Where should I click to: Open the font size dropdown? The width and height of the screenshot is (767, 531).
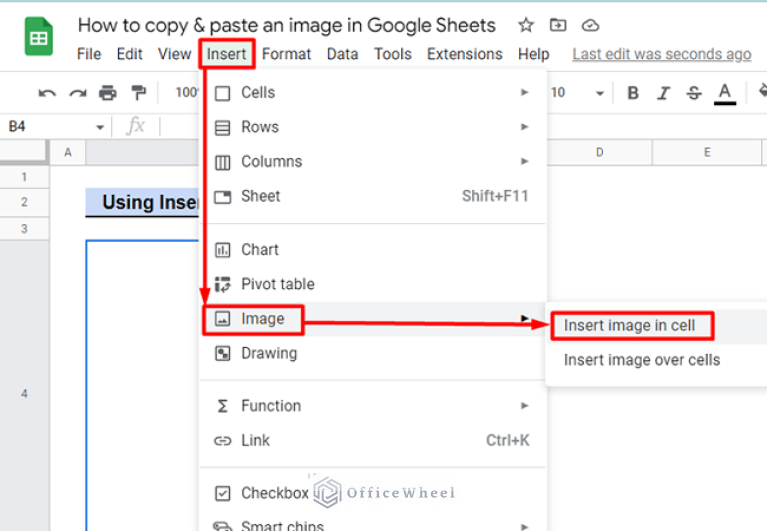(x=599, y=93)
